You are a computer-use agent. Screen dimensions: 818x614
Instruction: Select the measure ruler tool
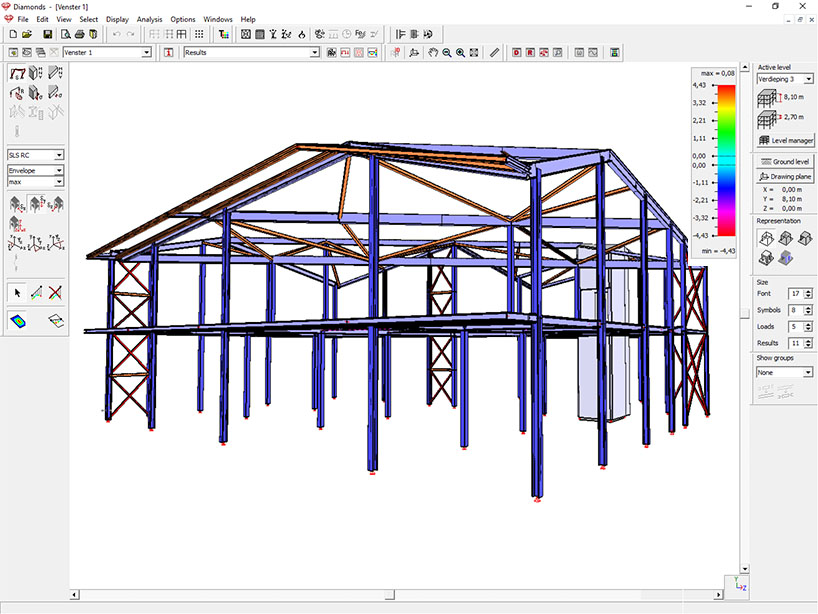(x=495, y=53)
